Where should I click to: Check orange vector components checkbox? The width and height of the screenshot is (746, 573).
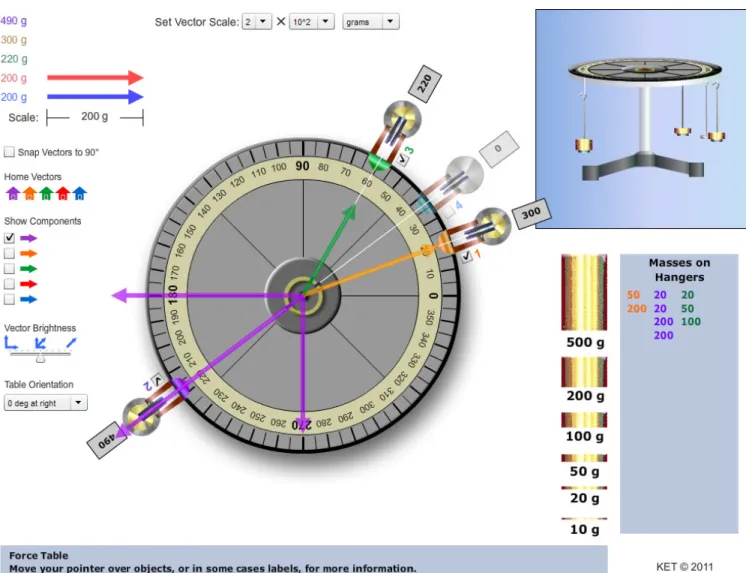[9, 253]
